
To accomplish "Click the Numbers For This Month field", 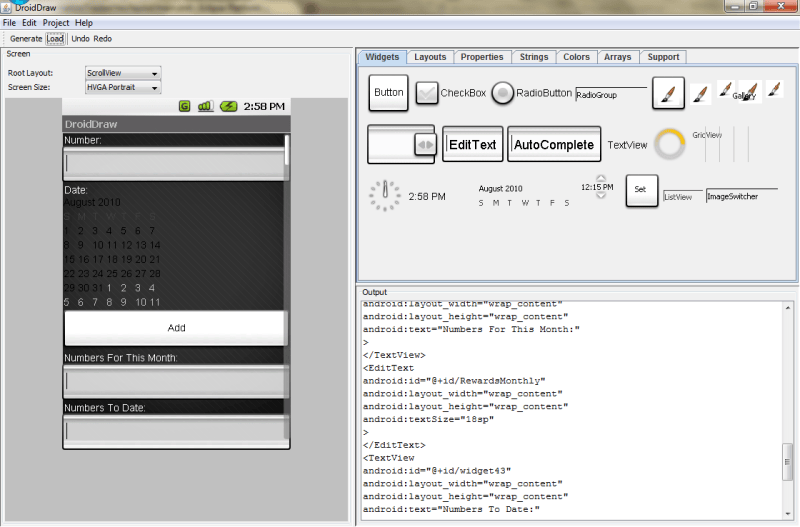I will tap(176, 381).
